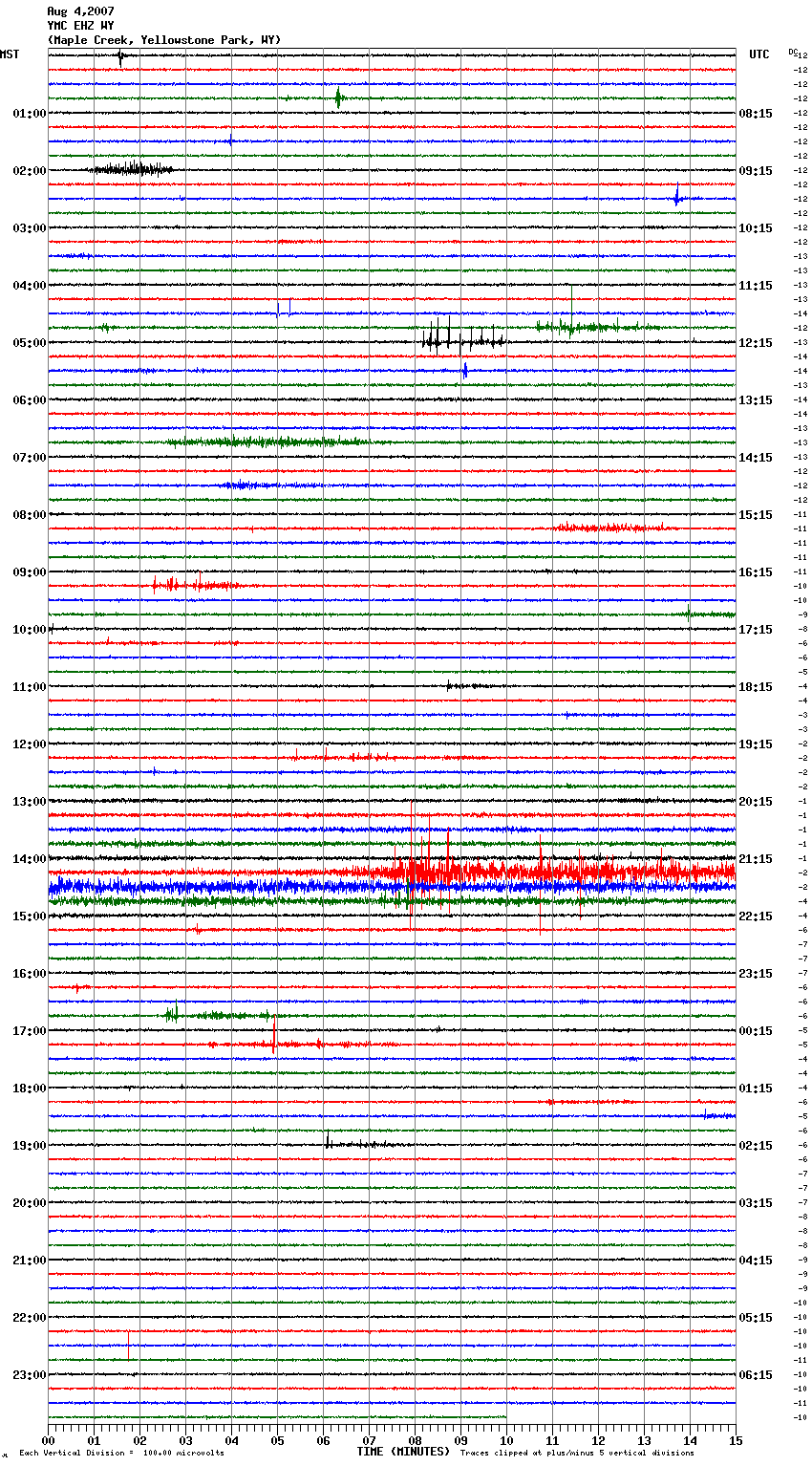The image size is (812, 1466).
Task: Click minute tick label '08' on bottom axis
Action: click(415, 1440)
